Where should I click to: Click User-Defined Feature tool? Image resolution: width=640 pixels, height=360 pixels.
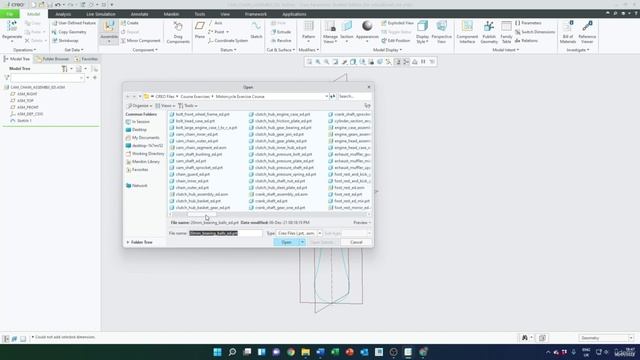73,23
